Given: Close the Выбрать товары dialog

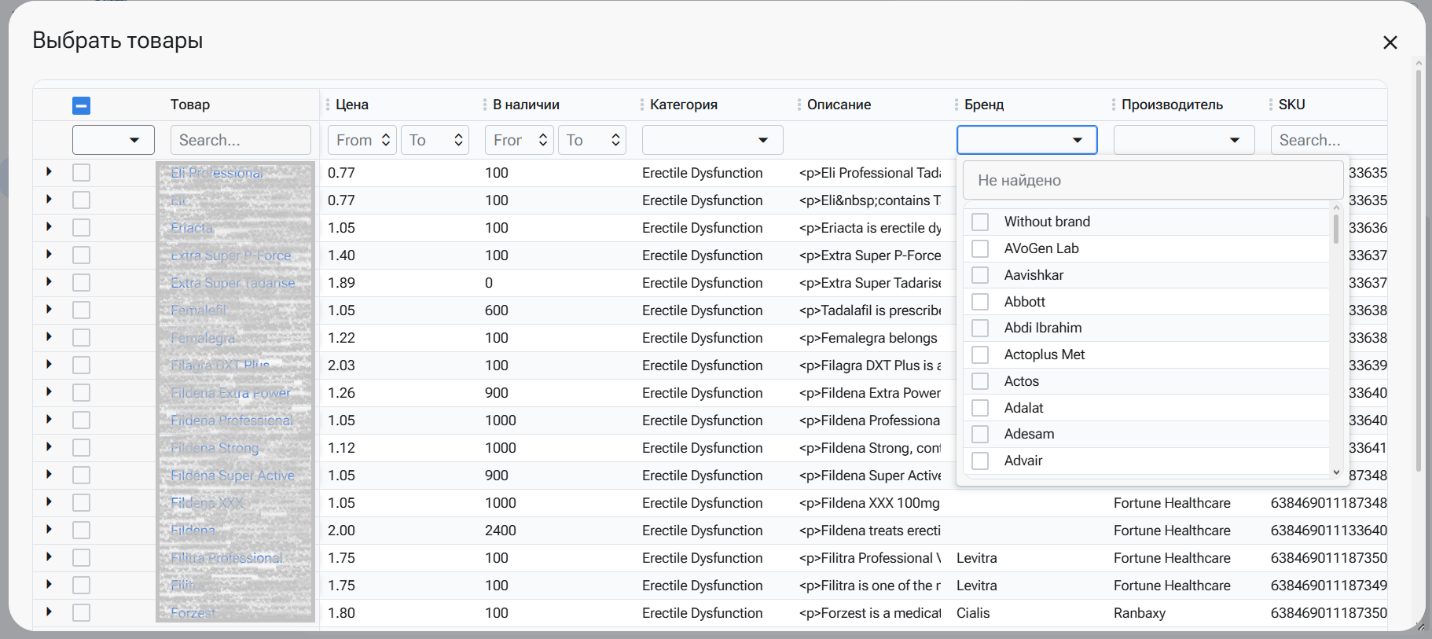Looking at the screenshot, I should point(1389,42).
